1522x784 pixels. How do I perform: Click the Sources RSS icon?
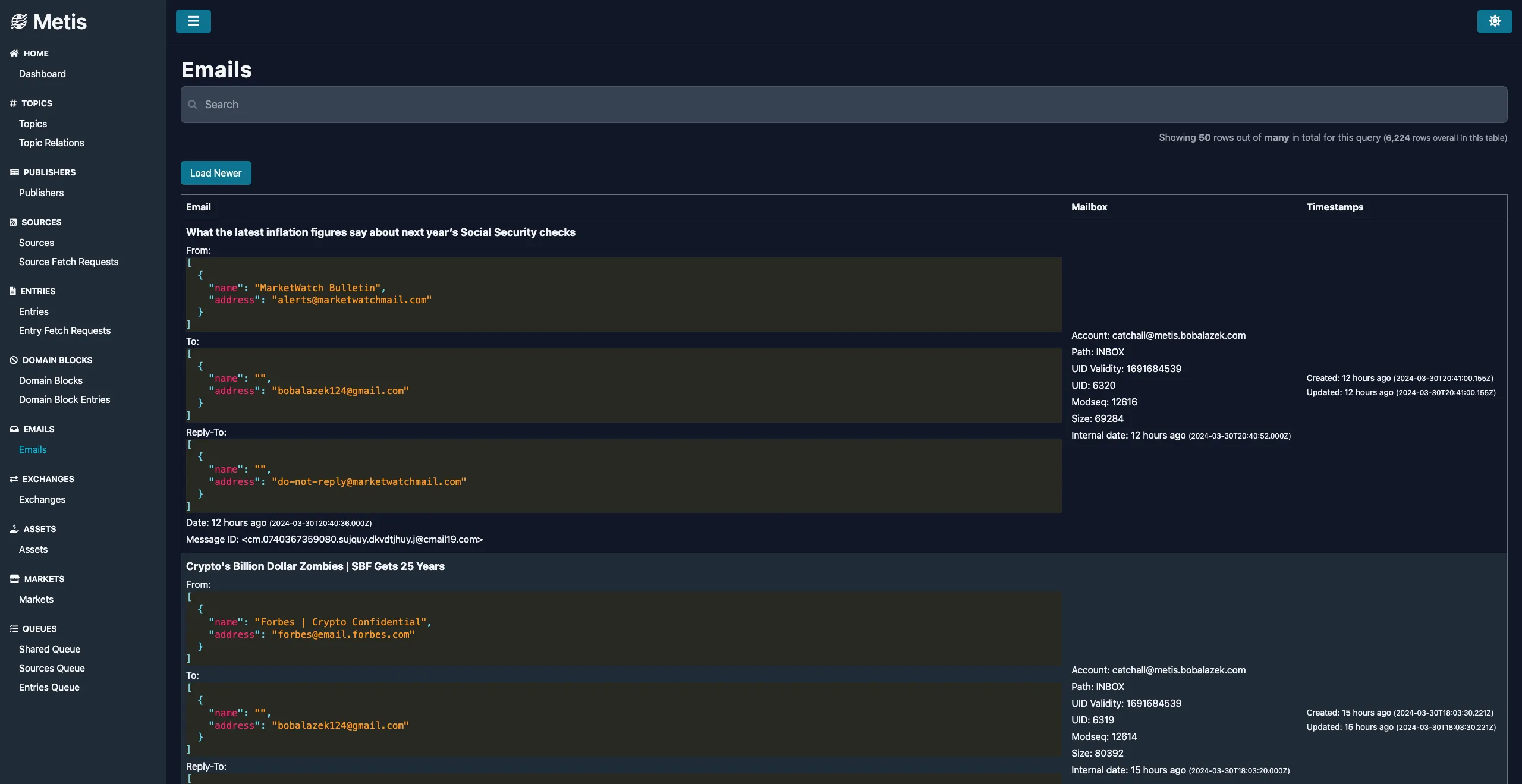pos(13,222)
